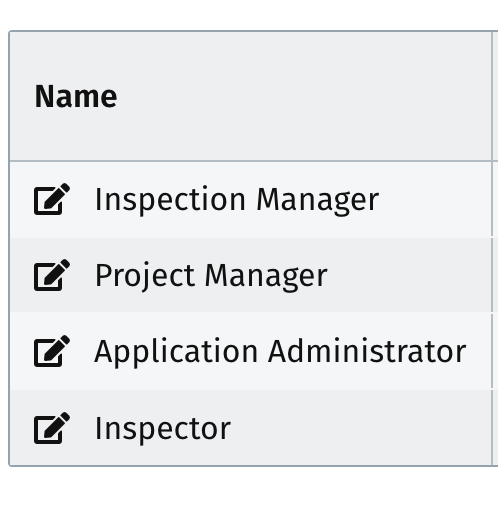The height and width of the screenshot is (510, 498).
Task: Click the pencil icon for Application Administrator
Action: click(52, 351)
